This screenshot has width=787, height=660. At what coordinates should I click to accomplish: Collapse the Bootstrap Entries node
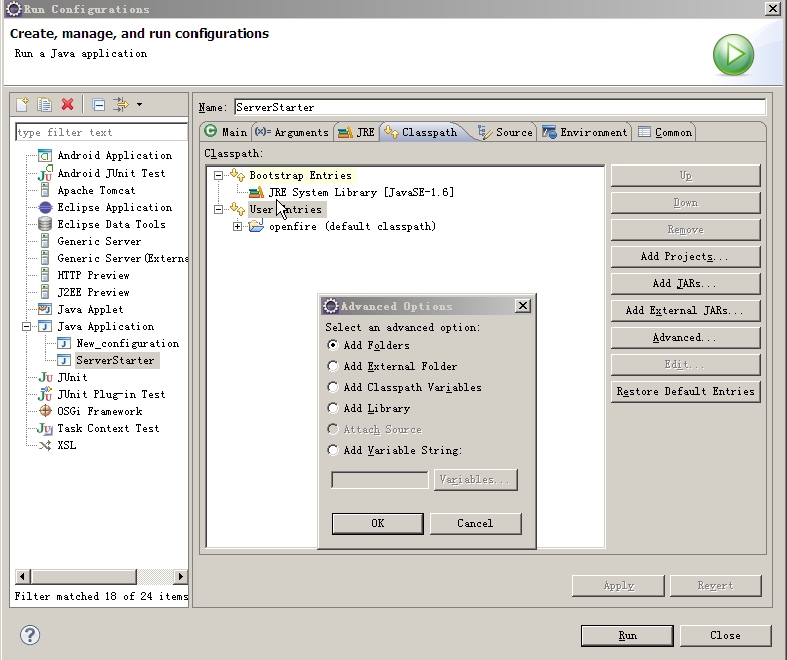(218, 175)
